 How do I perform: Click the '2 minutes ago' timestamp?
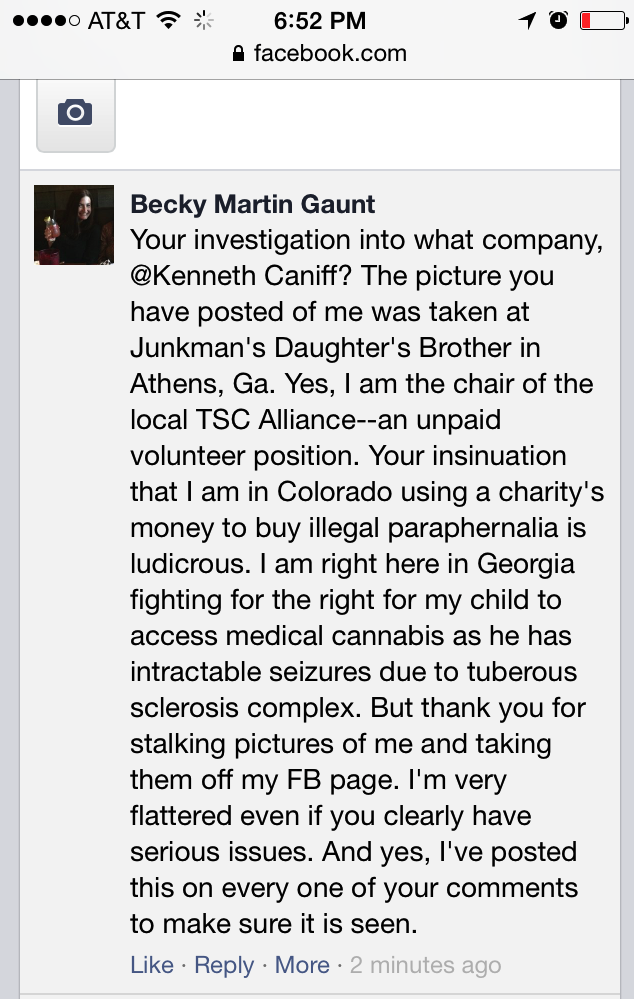pyautogui.click(x=426, y=965)
